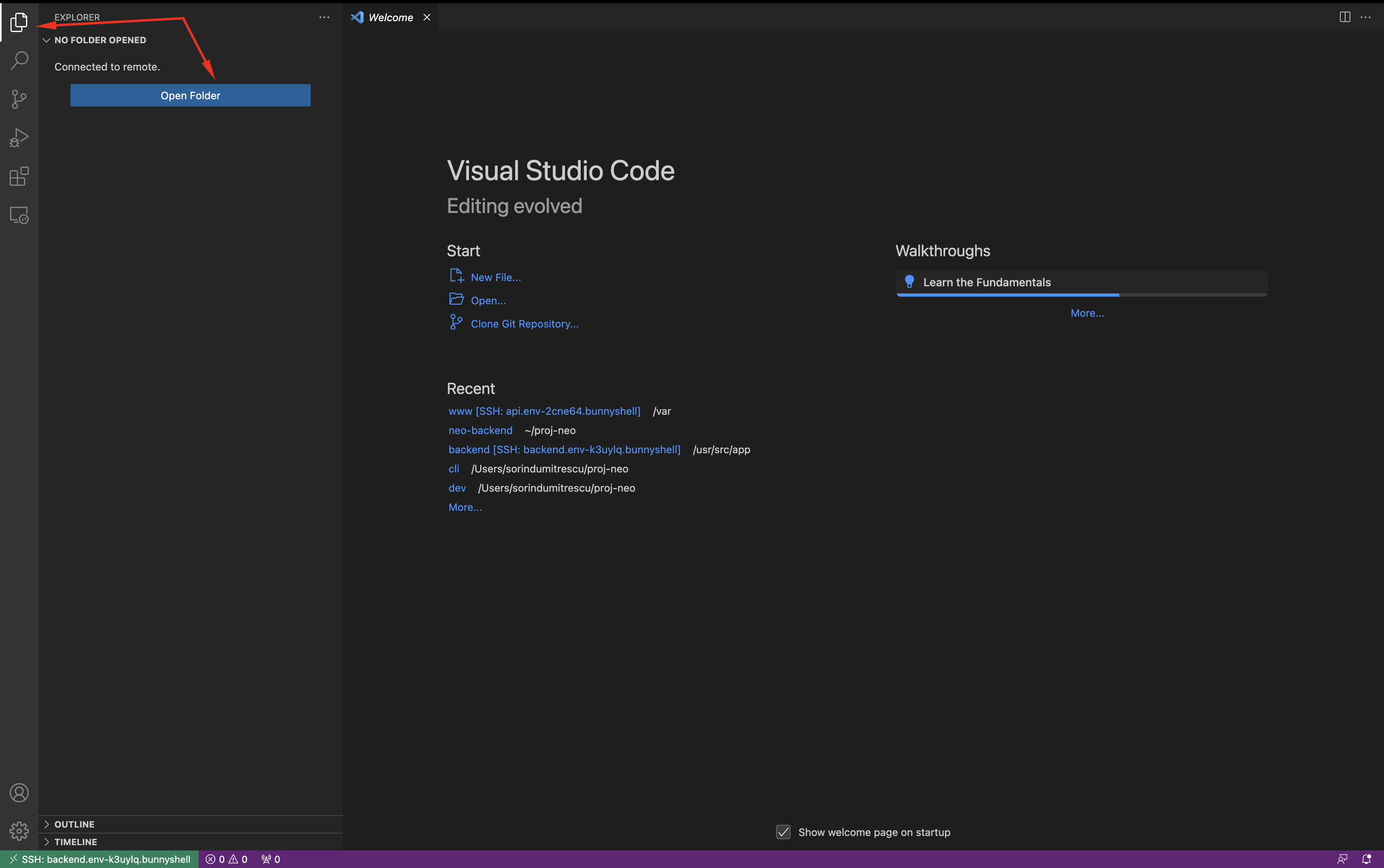Open the Explorer views and more actions menu

click(324, 17)
